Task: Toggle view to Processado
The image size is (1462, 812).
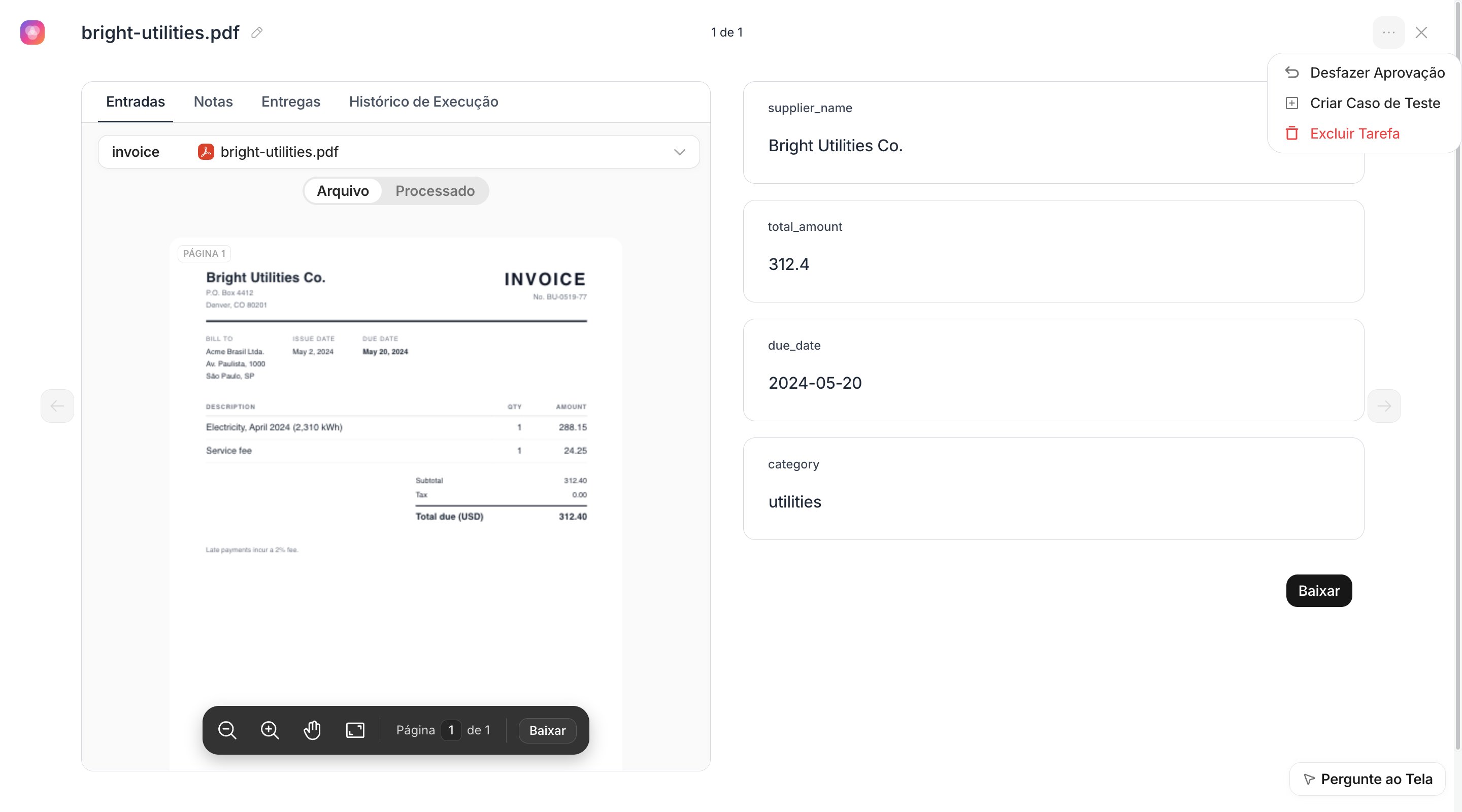Action: [x=435, y=191]
